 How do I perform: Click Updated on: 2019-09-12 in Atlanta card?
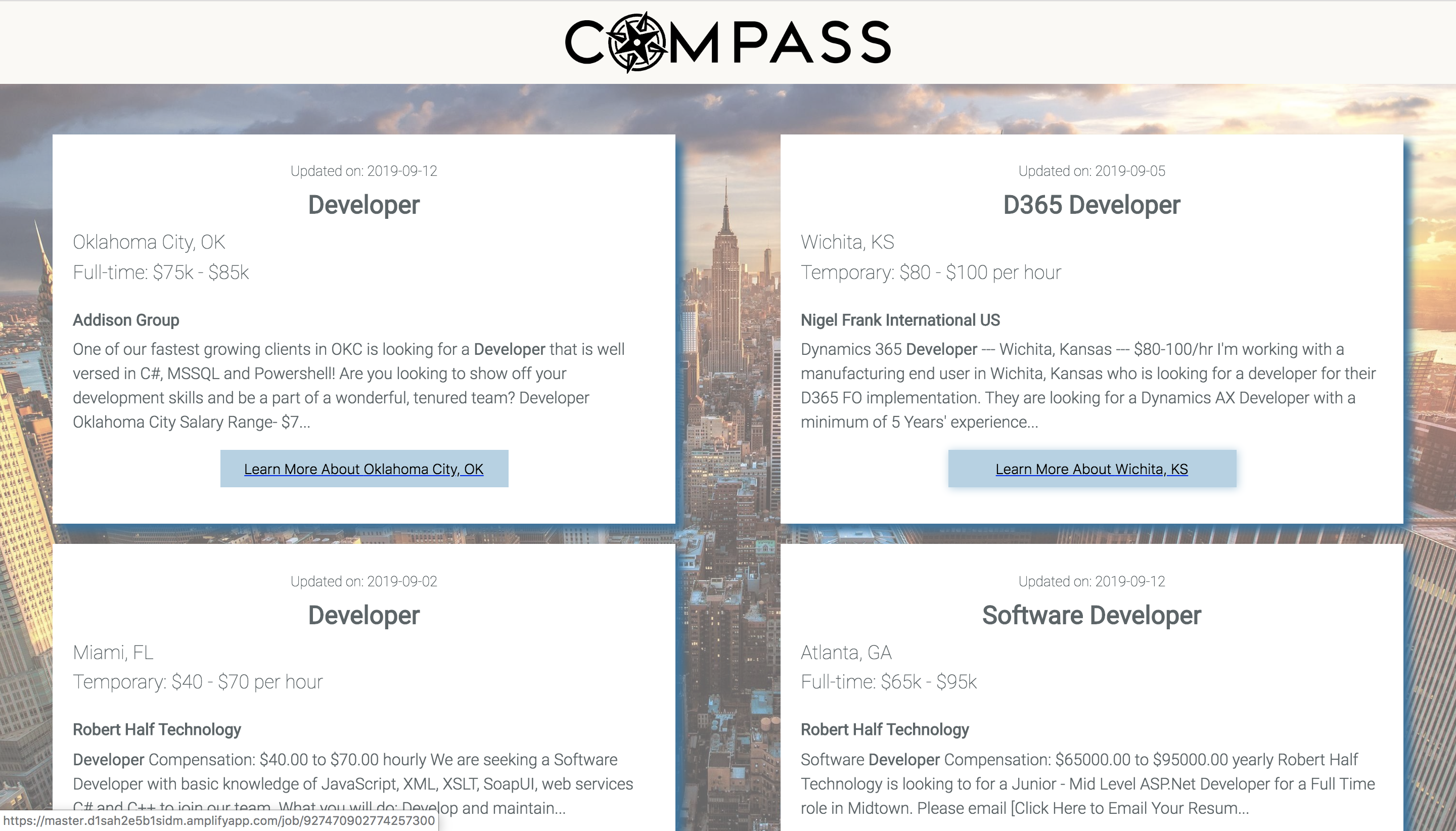coord(1091,581)
